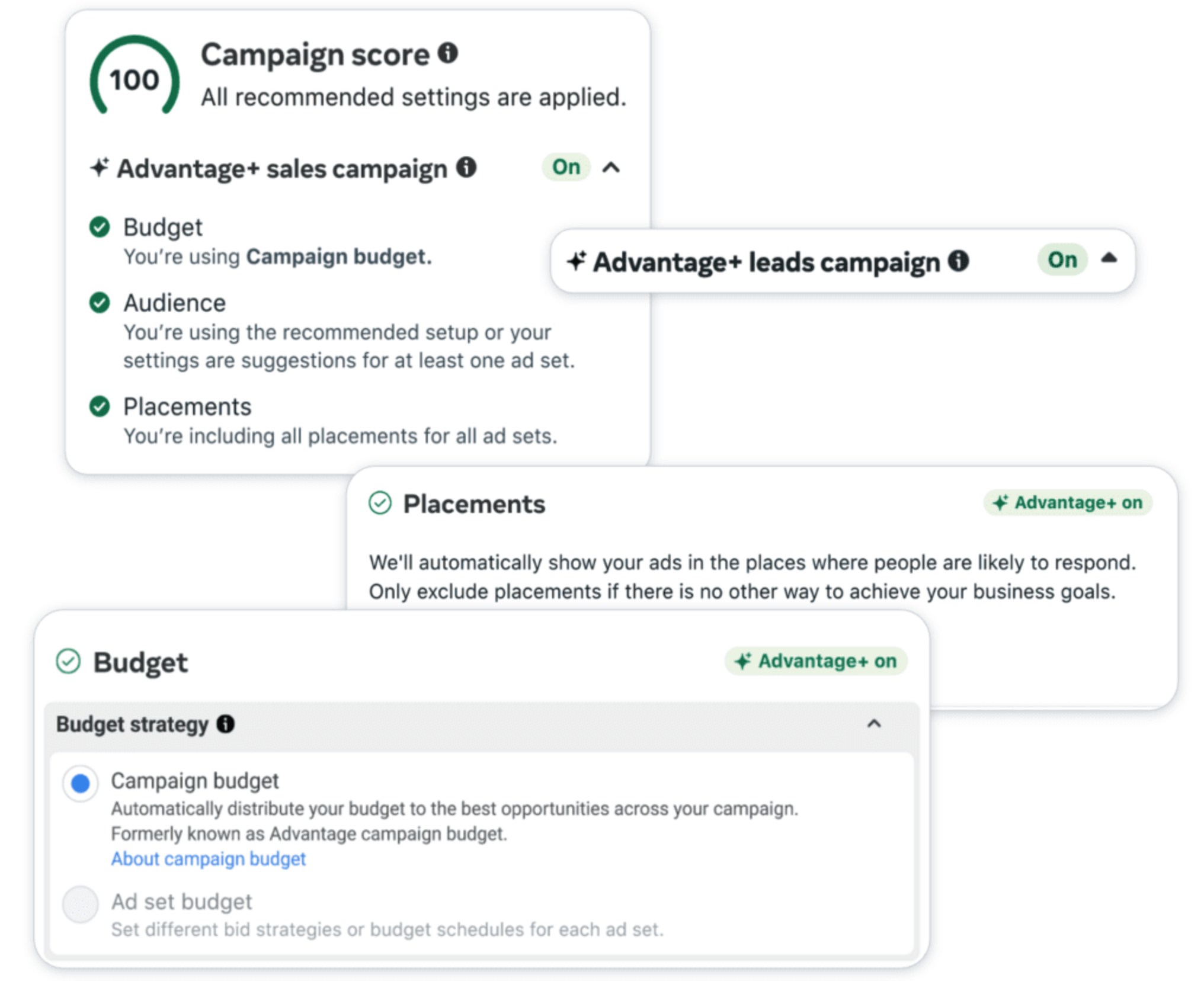Click 'Formerly known as Advantage campaign budget.' text
1204x981 pixels.
click(309, 833)
